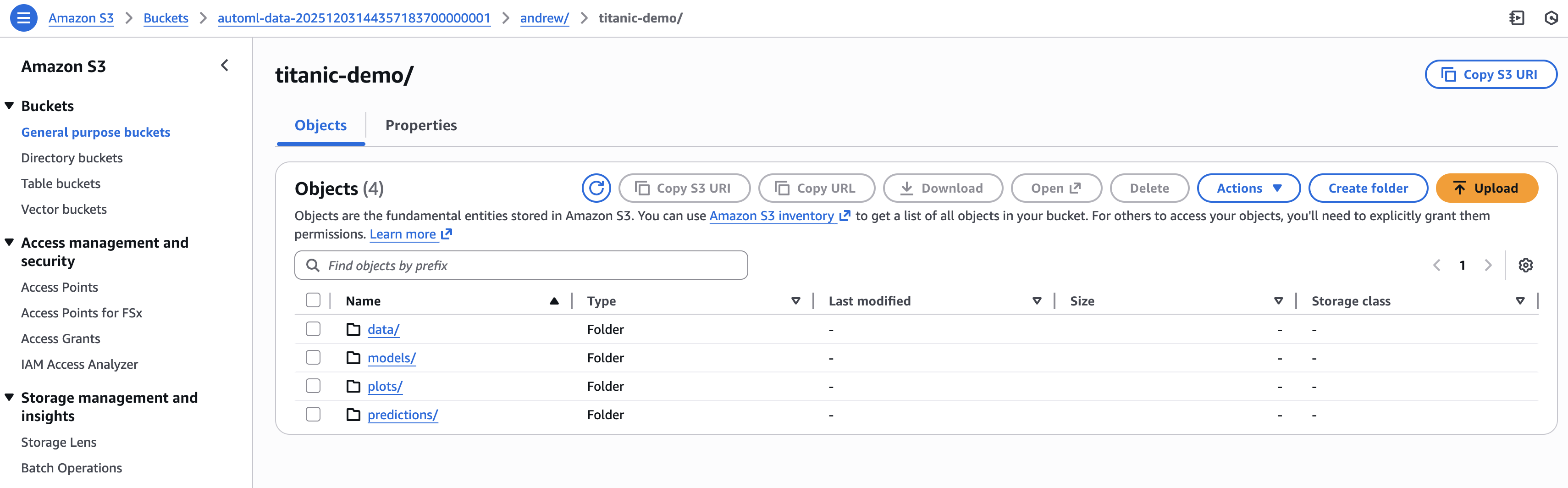Collapse the Buckets sidebar section

click(10, 106)
